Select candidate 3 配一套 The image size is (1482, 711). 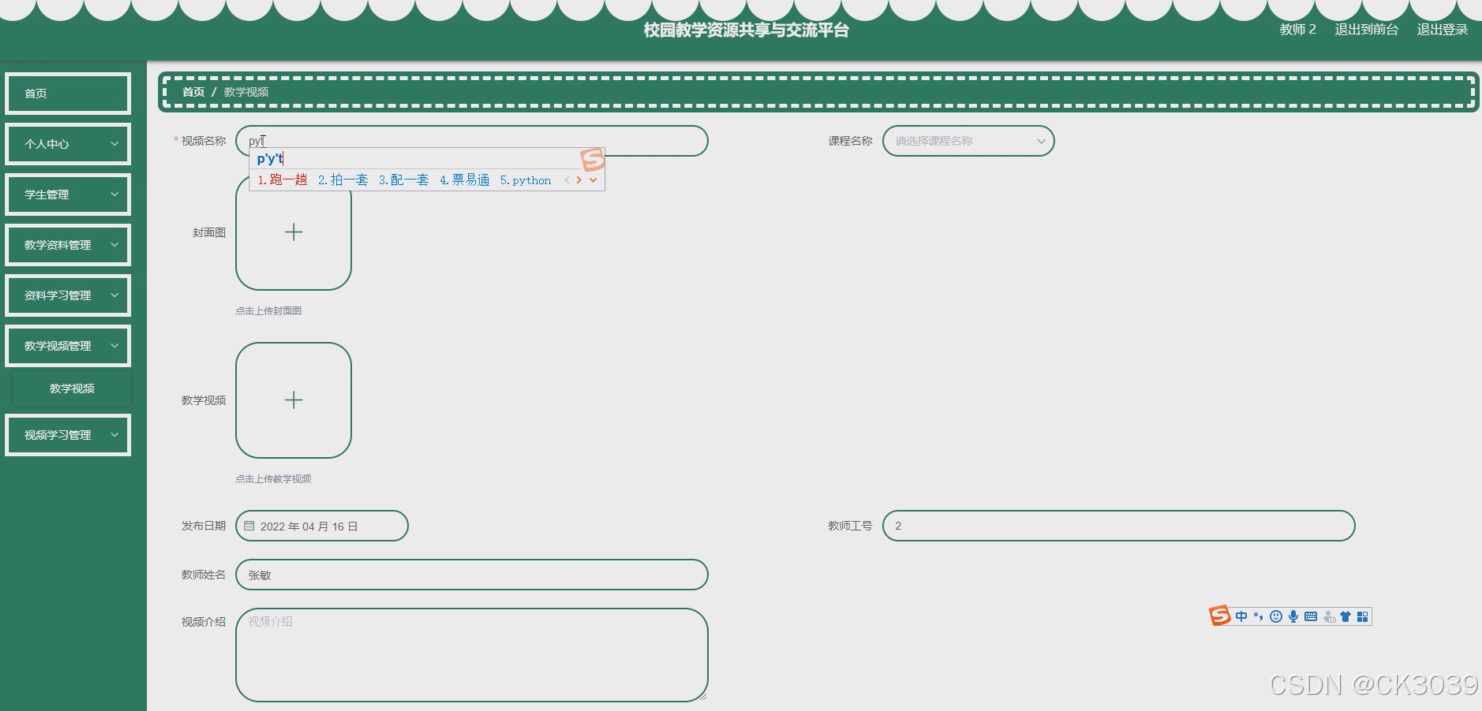[403, 181]
